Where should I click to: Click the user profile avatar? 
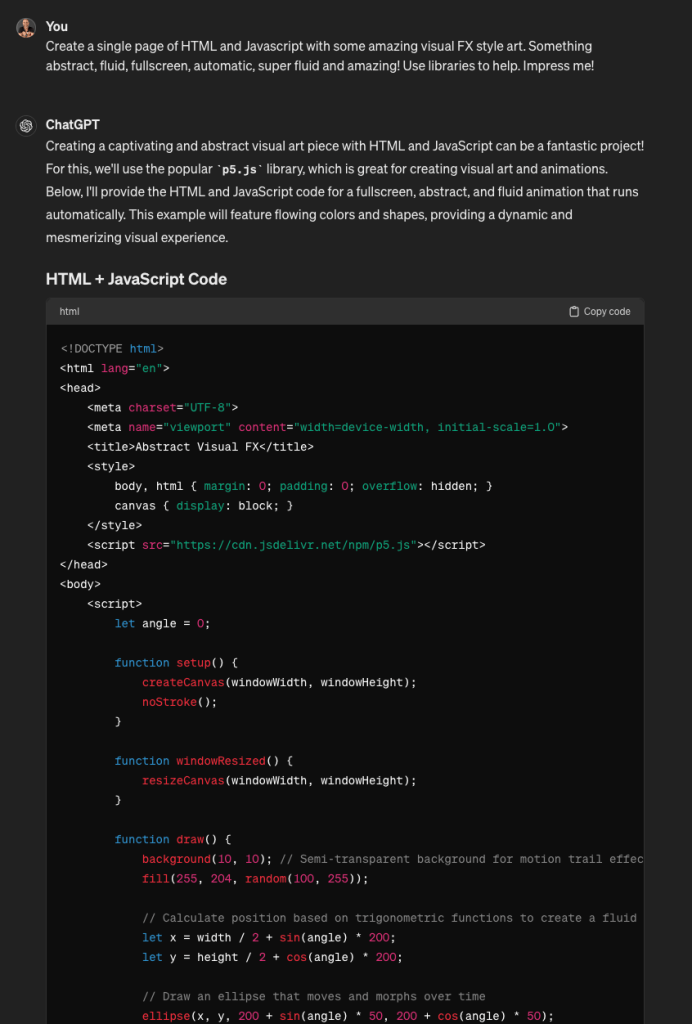(x=26, y=27)
